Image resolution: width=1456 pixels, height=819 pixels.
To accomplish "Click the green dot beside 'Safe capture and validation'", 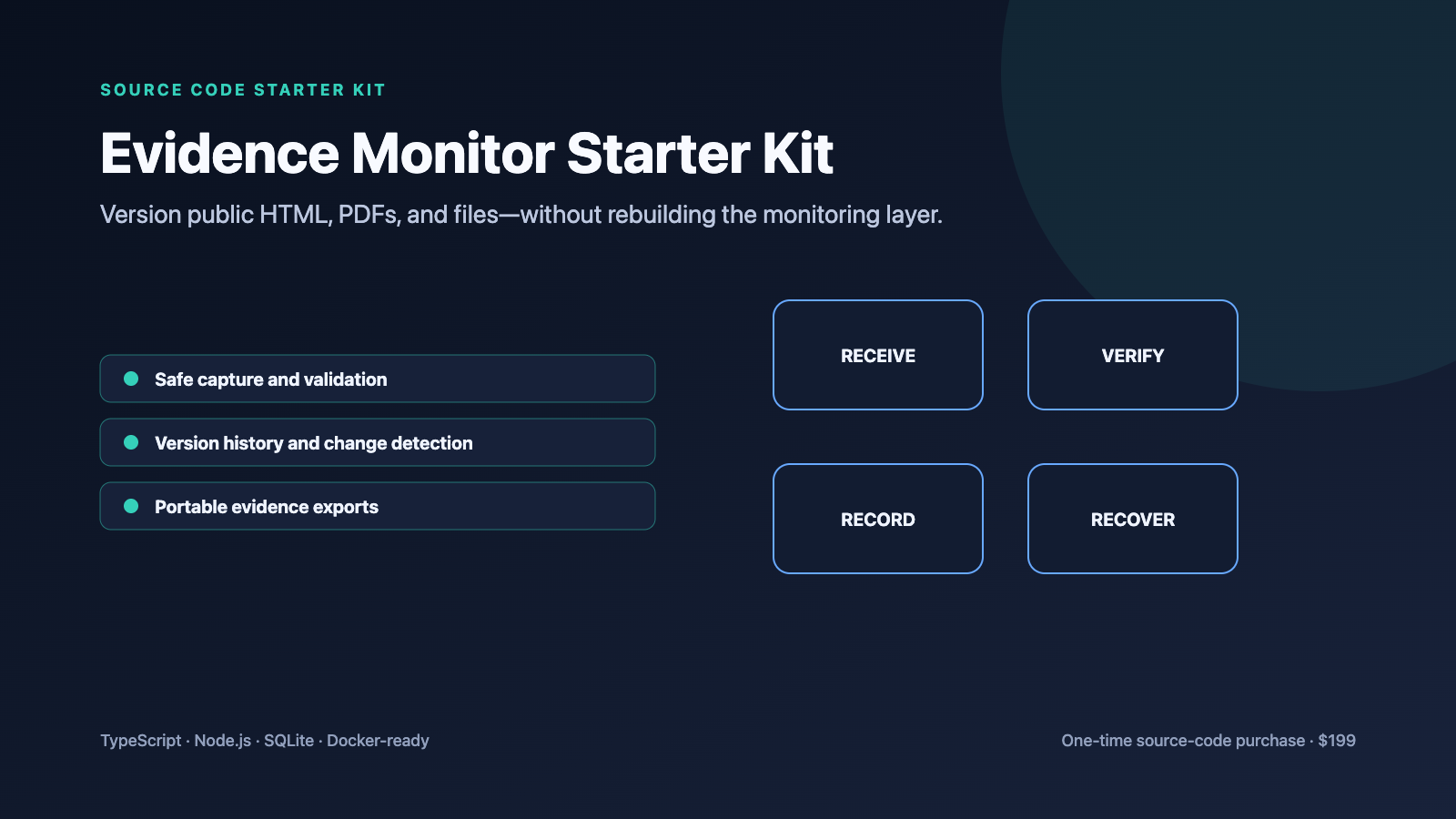I will tap(131, 379).
